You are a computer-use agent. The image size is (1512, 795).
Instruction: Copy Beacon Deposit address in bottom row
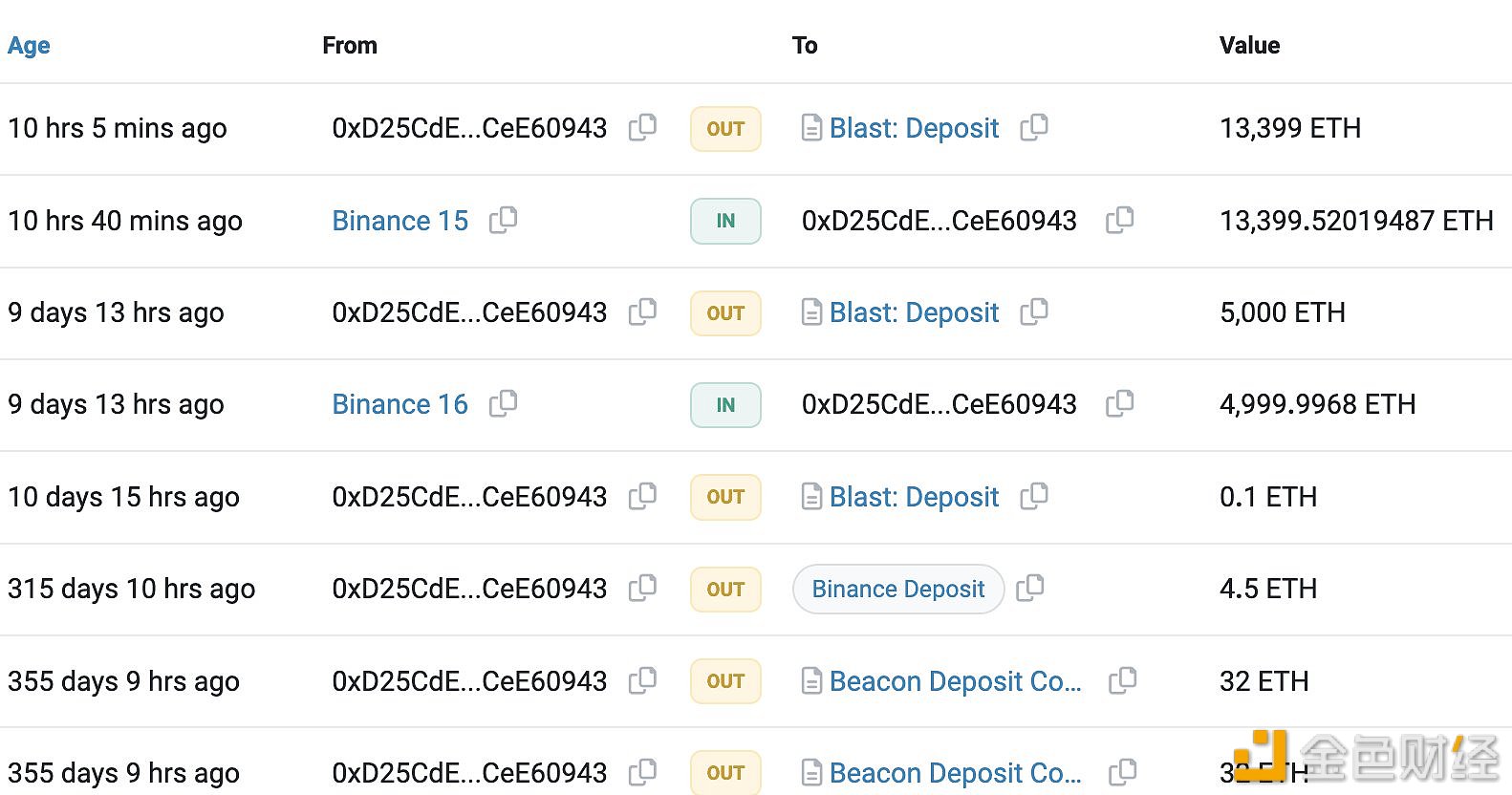click(x=1122, y=772)
